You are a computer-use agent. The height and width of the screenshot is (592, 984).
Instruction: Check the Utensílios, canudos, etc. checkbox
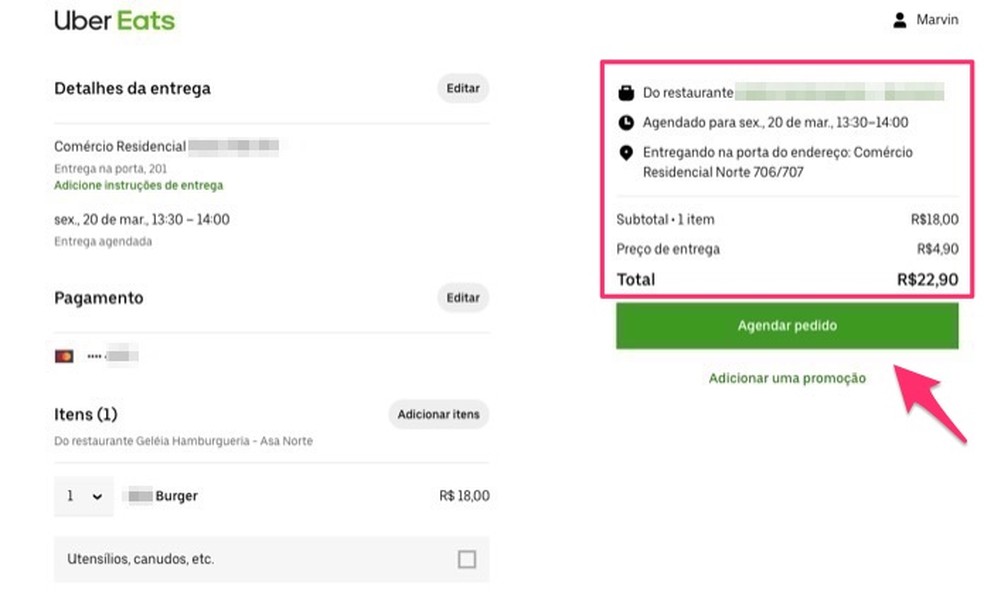tap(468, 559)
